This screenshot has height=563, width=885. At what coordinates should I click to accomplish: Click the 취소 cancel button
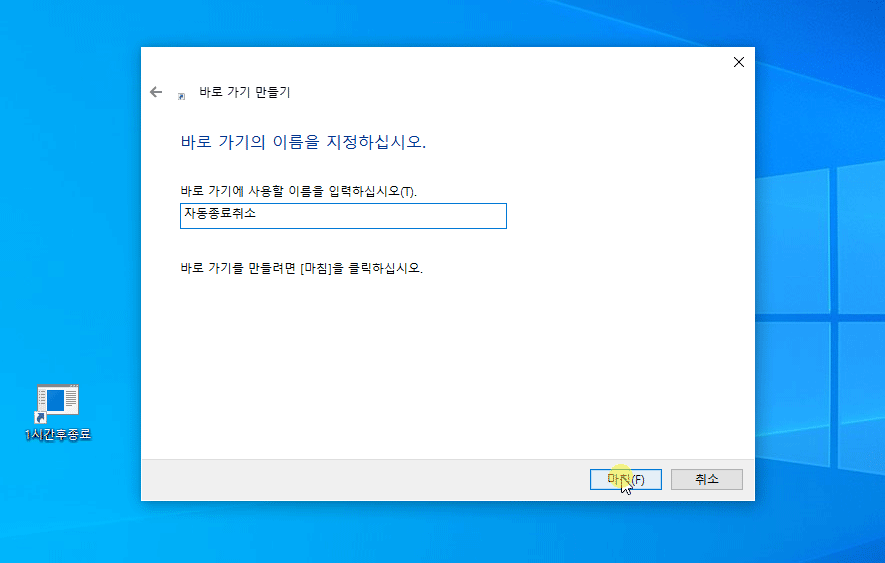(x=707, y=479)
